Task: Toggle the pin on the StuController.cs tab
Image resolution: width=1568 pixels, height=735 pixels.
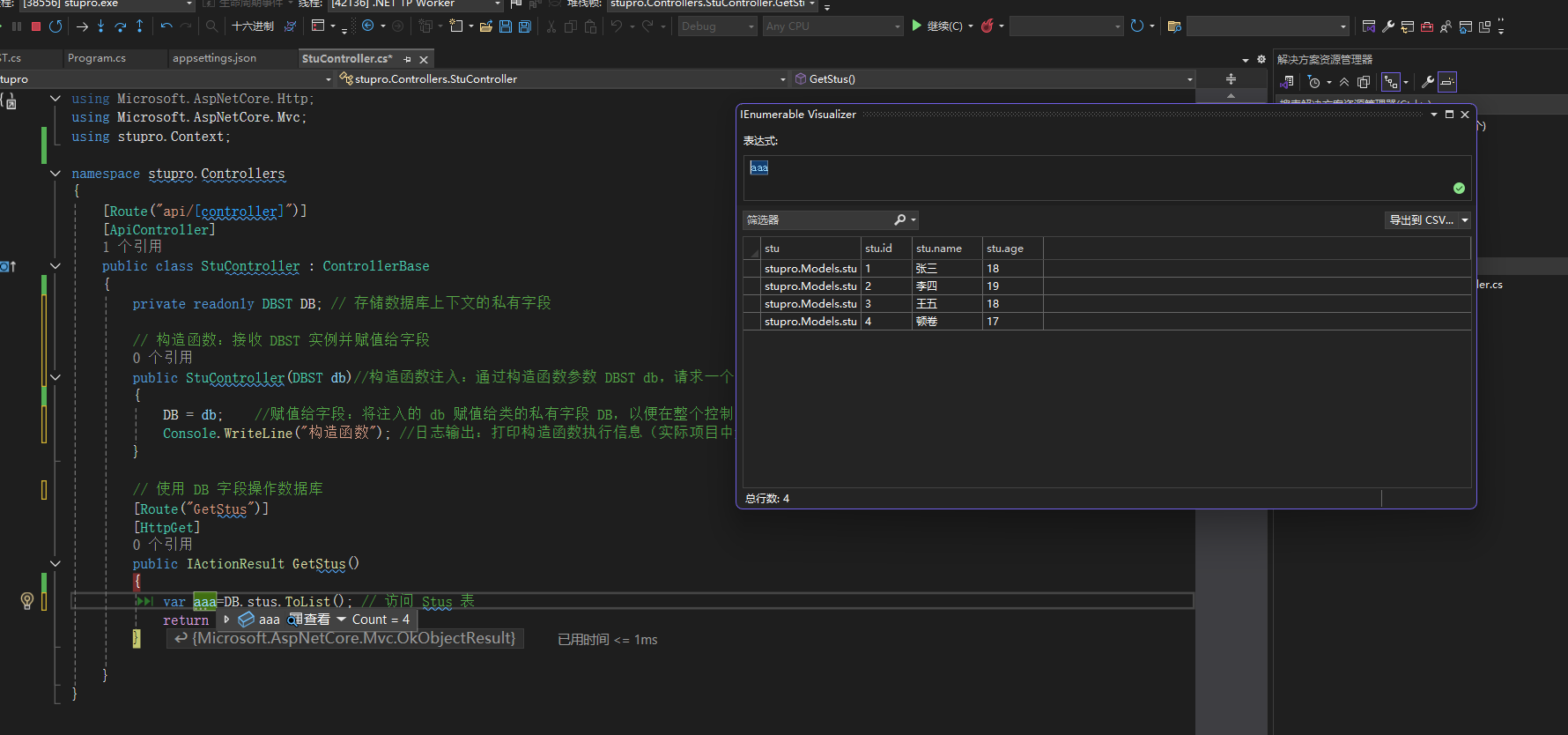Action: click(x=407, y=59)
